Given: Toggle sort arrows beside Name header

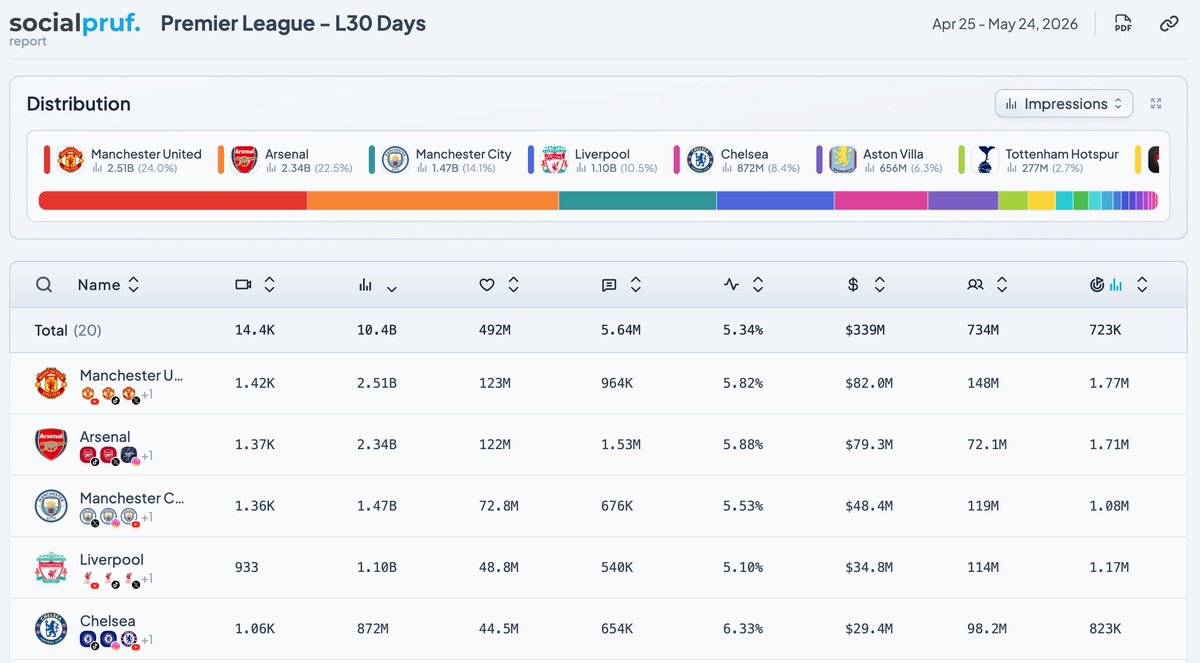Looking at the screenshot, I should pos(134,285).
